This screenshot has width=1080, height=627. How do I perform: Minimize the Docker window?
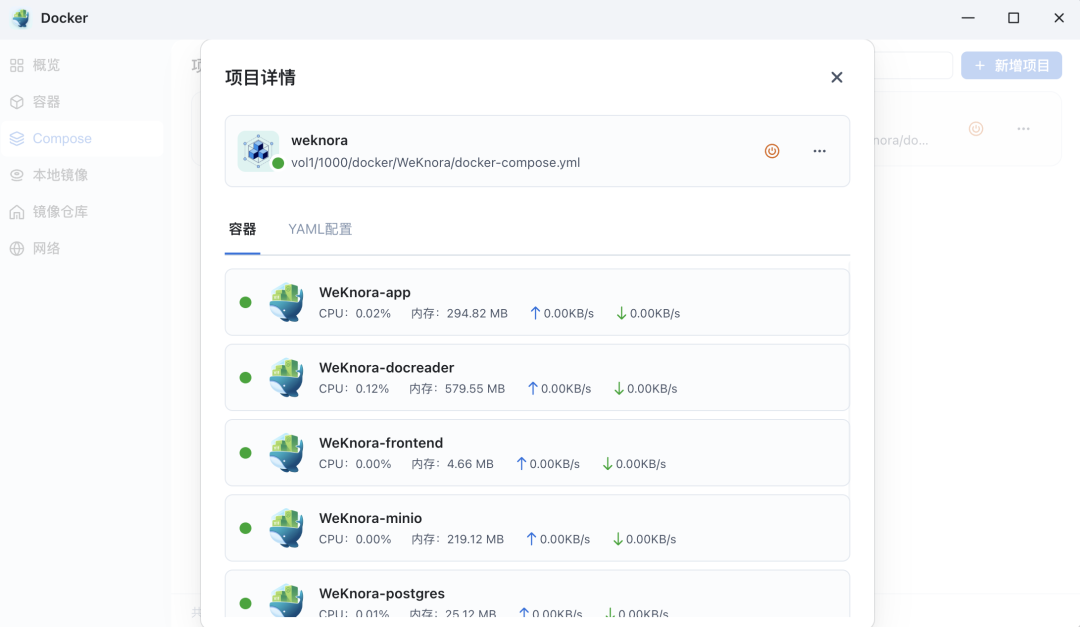point(968,18)
